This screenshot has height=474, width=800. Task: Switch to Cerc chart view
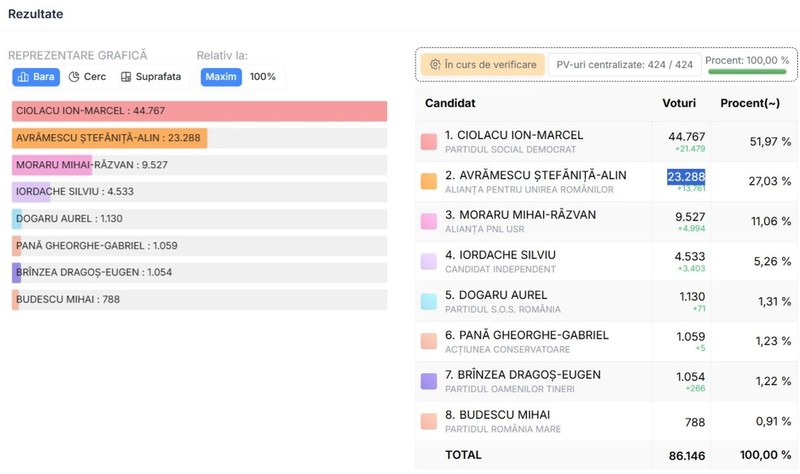click(x=87, y=77)
